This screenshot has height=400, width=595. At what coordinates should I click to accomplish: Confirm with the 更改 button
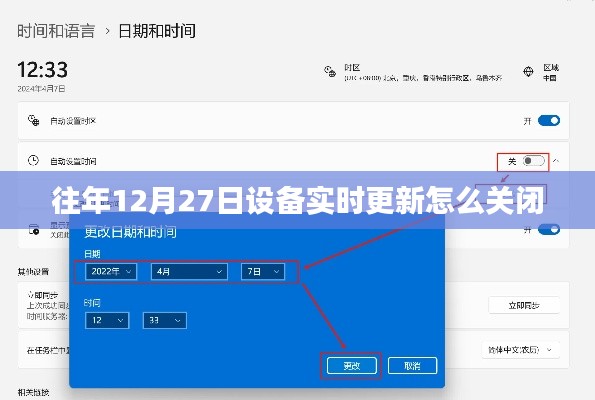(352, 366)
